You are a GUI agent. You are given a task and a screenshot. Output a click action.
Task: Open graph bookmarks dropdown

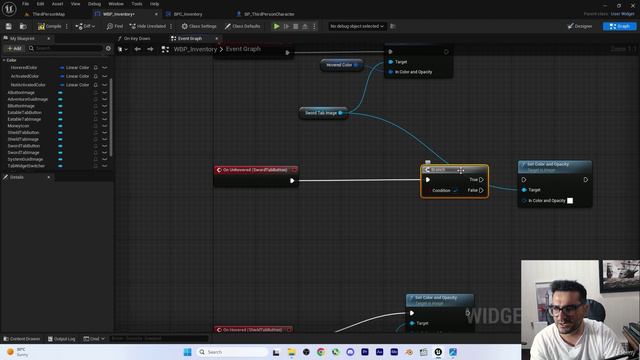[122, 49]
